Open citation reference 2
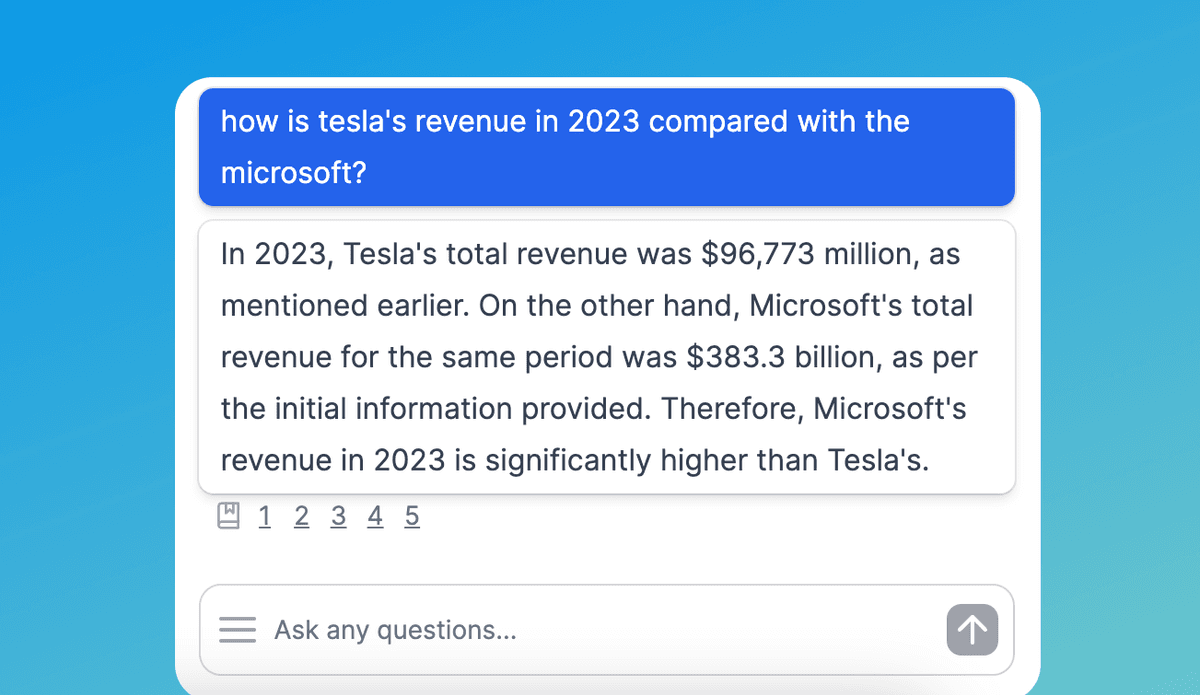 click(301, 516)
